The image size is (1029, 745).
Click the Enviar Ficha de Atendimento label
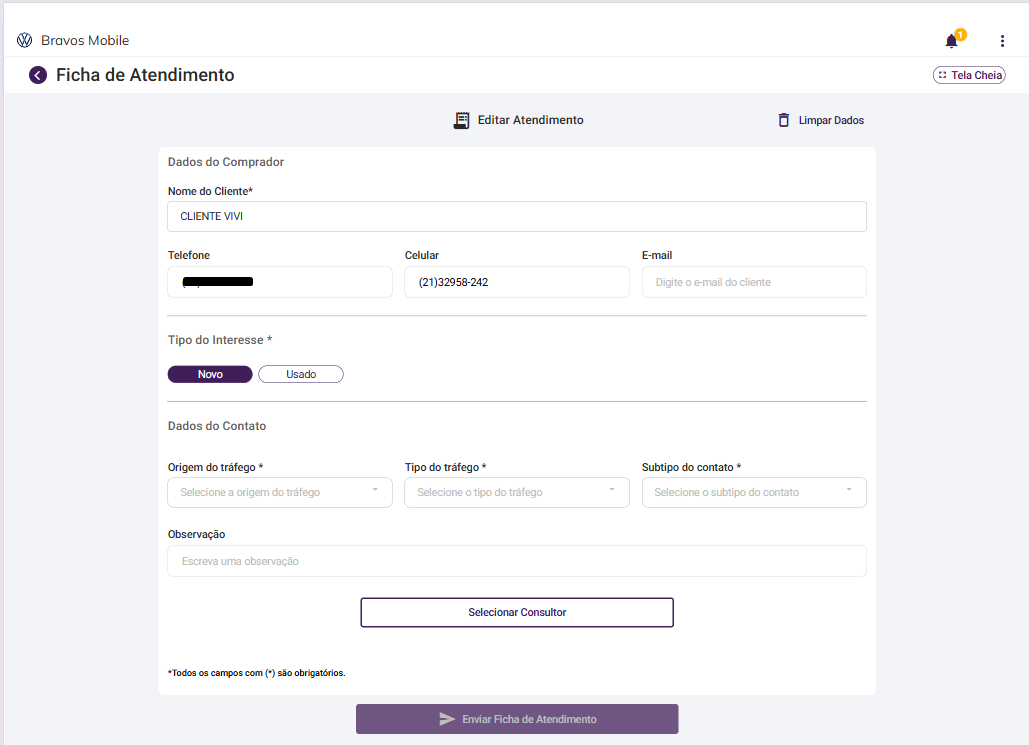coord(529,719)
